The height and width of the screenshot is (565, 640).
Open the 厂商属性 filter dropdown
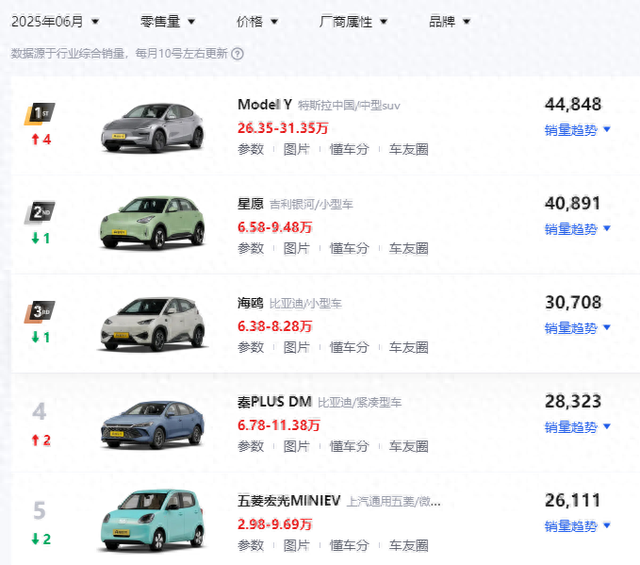(x=353, y=22)
